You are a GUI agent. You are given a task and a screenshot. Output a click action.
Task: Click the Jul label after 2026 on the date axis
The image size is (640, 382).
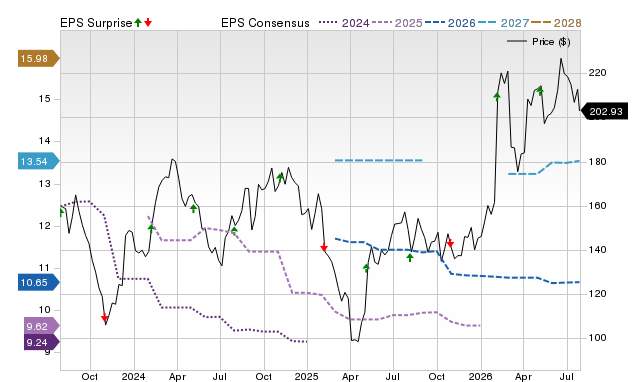point(567,376)
